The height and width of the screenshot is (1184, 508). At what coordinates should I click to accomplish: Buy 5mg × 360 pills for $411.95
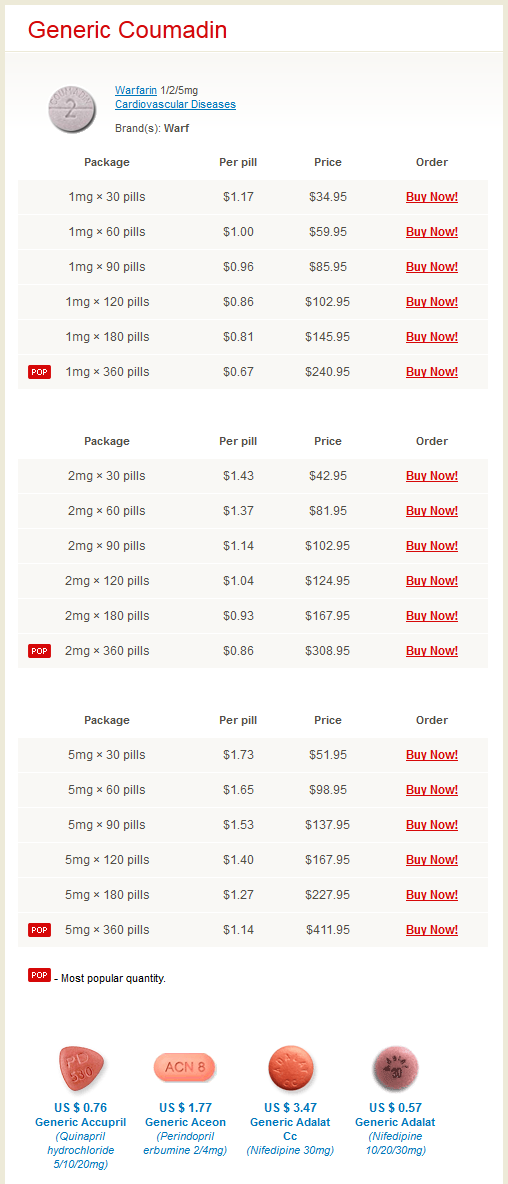[432, 930]
